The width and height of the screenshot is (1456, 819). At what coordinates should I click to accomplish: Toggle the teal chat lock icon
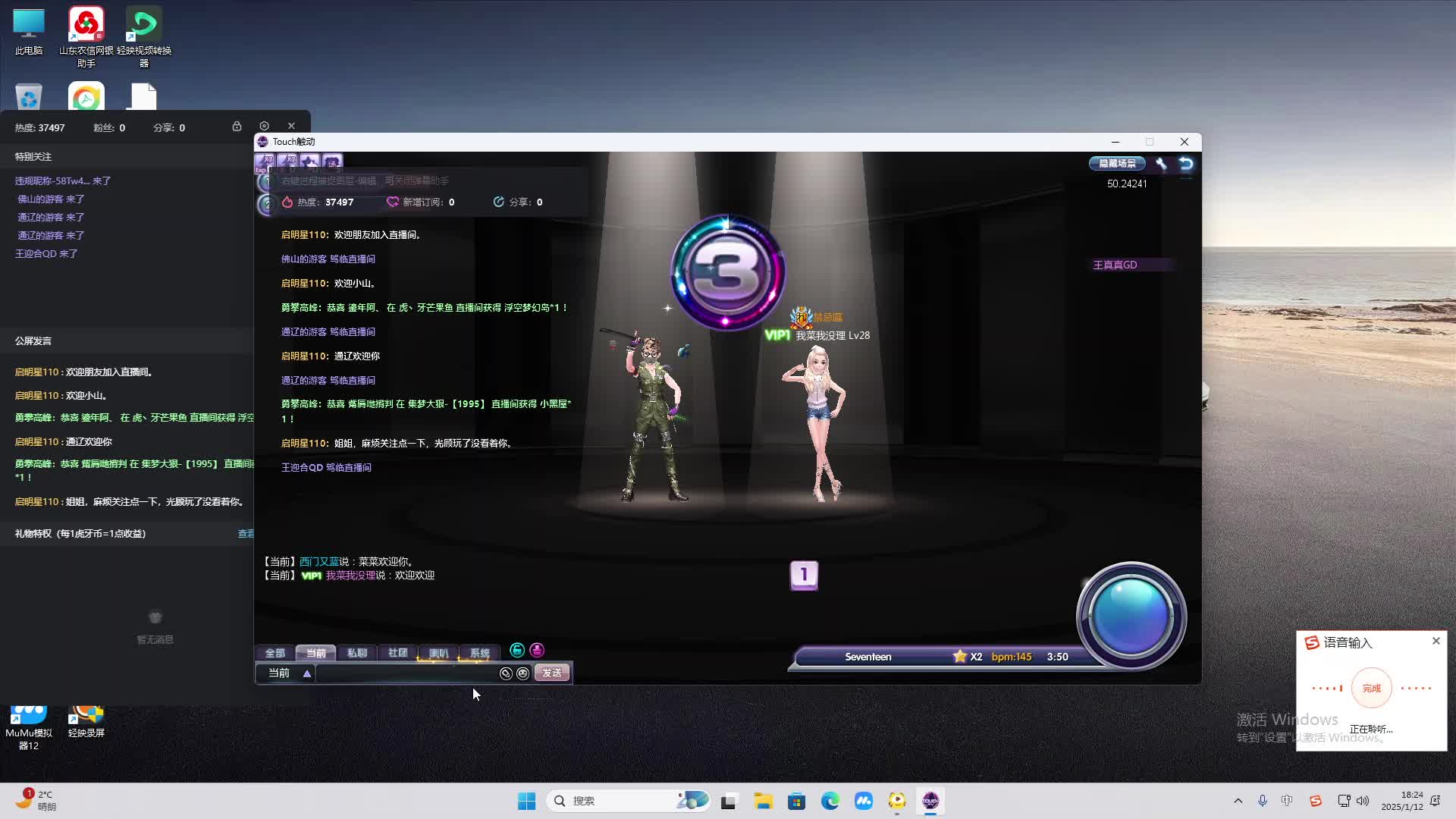point(517,651)
